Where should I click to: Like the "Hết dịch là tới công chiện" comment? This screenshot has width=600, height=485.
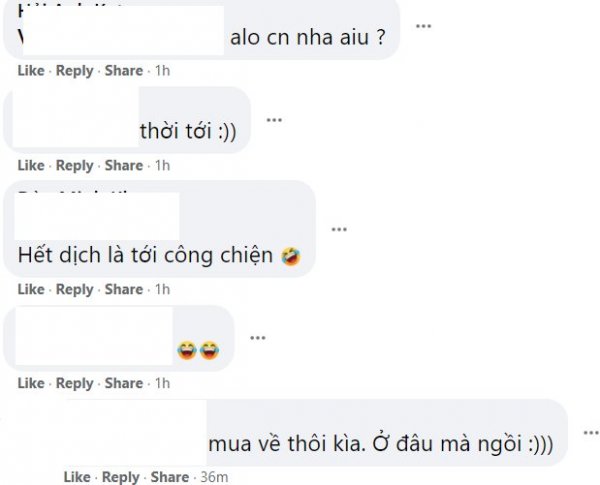[x=31, y=289]
